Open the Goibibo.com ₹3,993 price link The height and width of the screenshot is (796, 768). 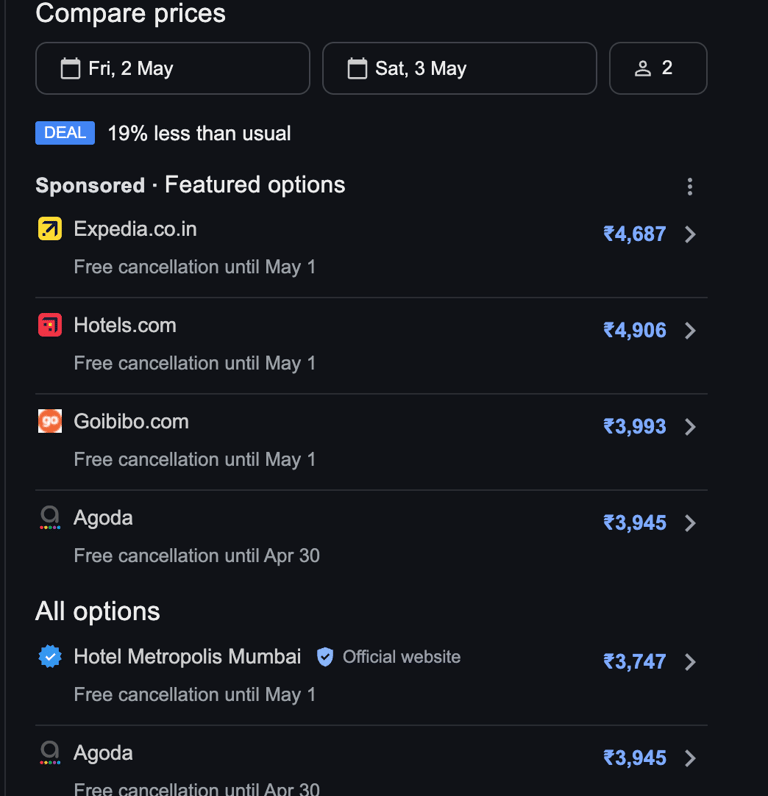pyautogui.click(x=634, y=427)
